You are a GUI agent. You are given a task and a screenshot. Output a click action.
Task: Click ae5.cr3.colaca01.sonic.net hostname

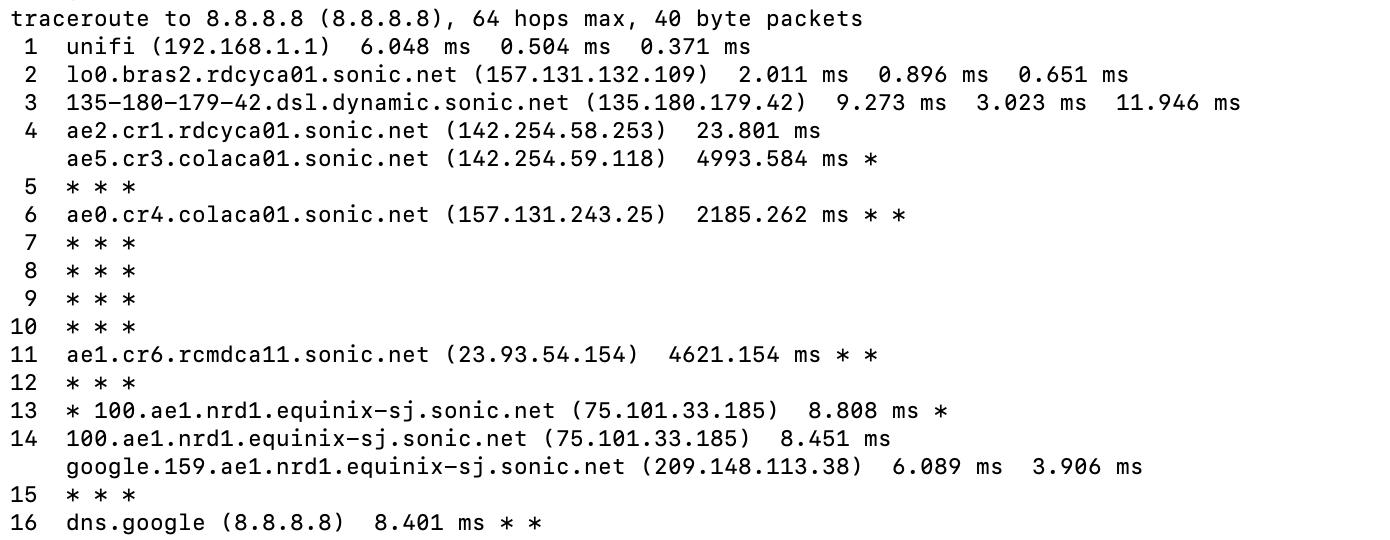coord(248,159)
